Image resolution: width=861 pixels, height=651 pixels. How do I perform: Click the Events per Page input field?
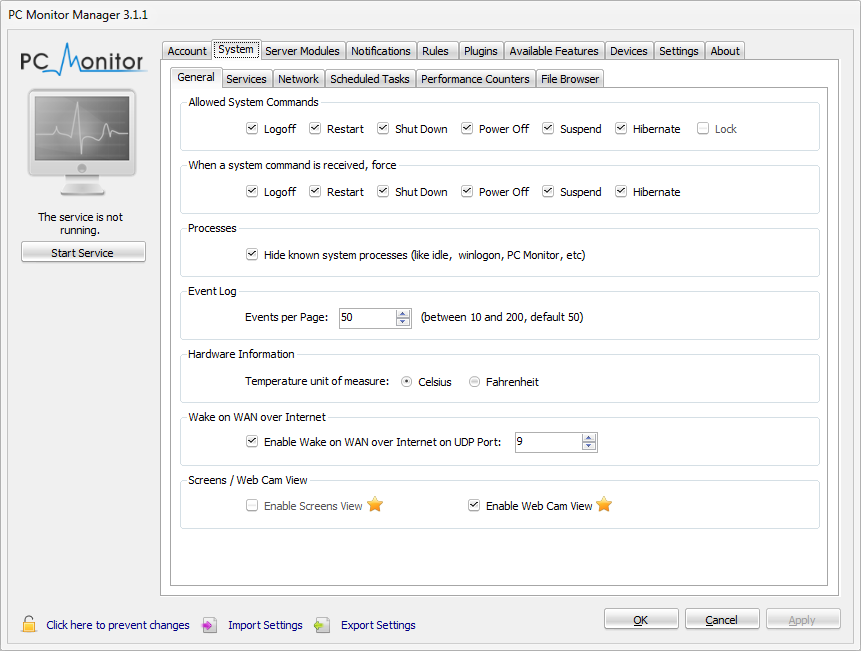click(366, 318)
